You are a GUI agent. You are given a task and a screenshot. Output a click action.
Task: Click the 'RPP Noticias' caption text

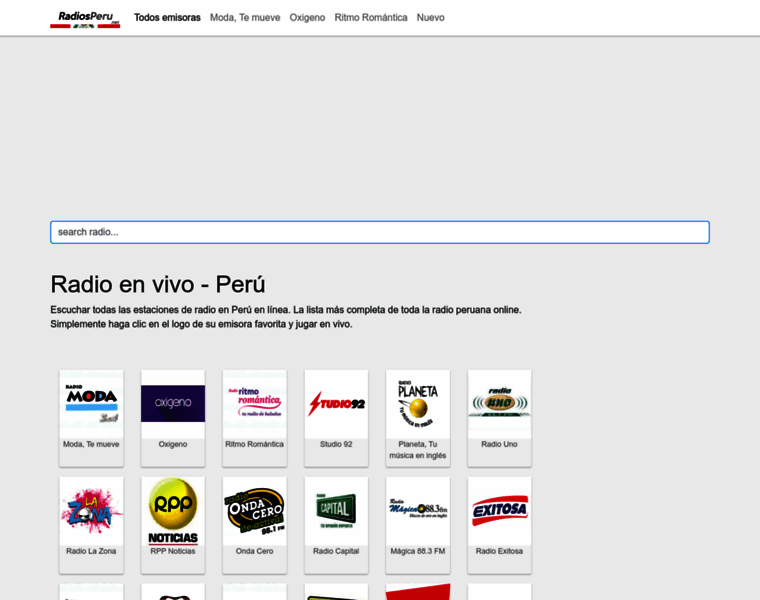pyautogui.click(x=173, y=551)
